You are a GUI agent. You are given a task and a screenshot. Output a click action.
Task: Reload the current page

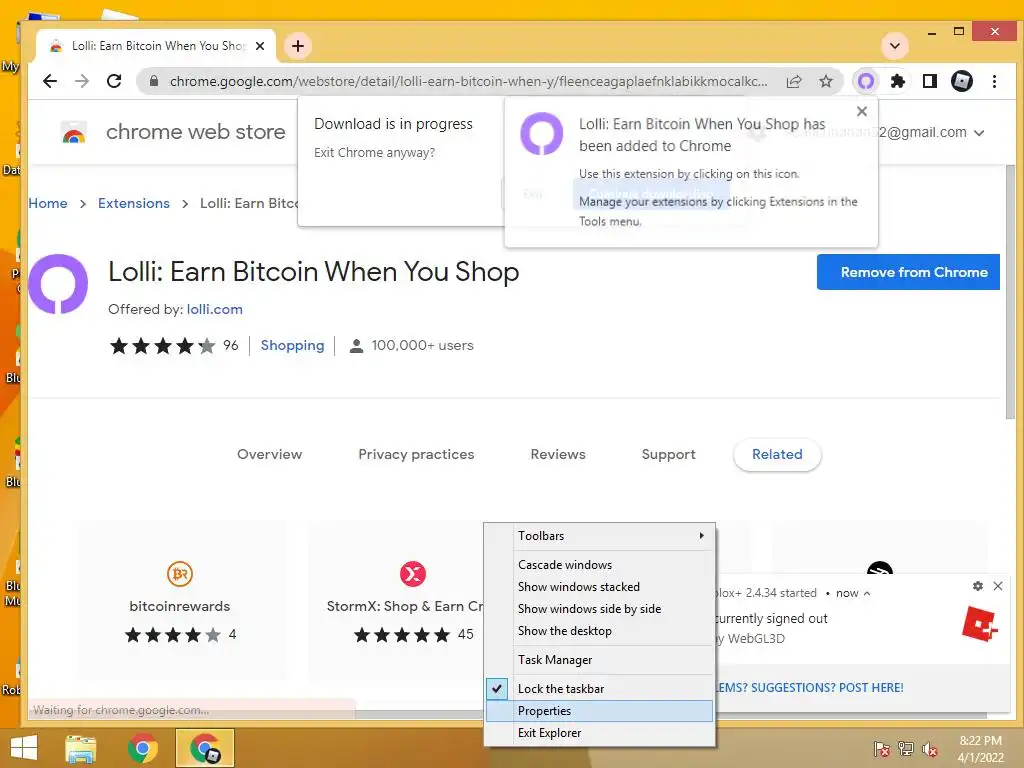coord(114,81)
